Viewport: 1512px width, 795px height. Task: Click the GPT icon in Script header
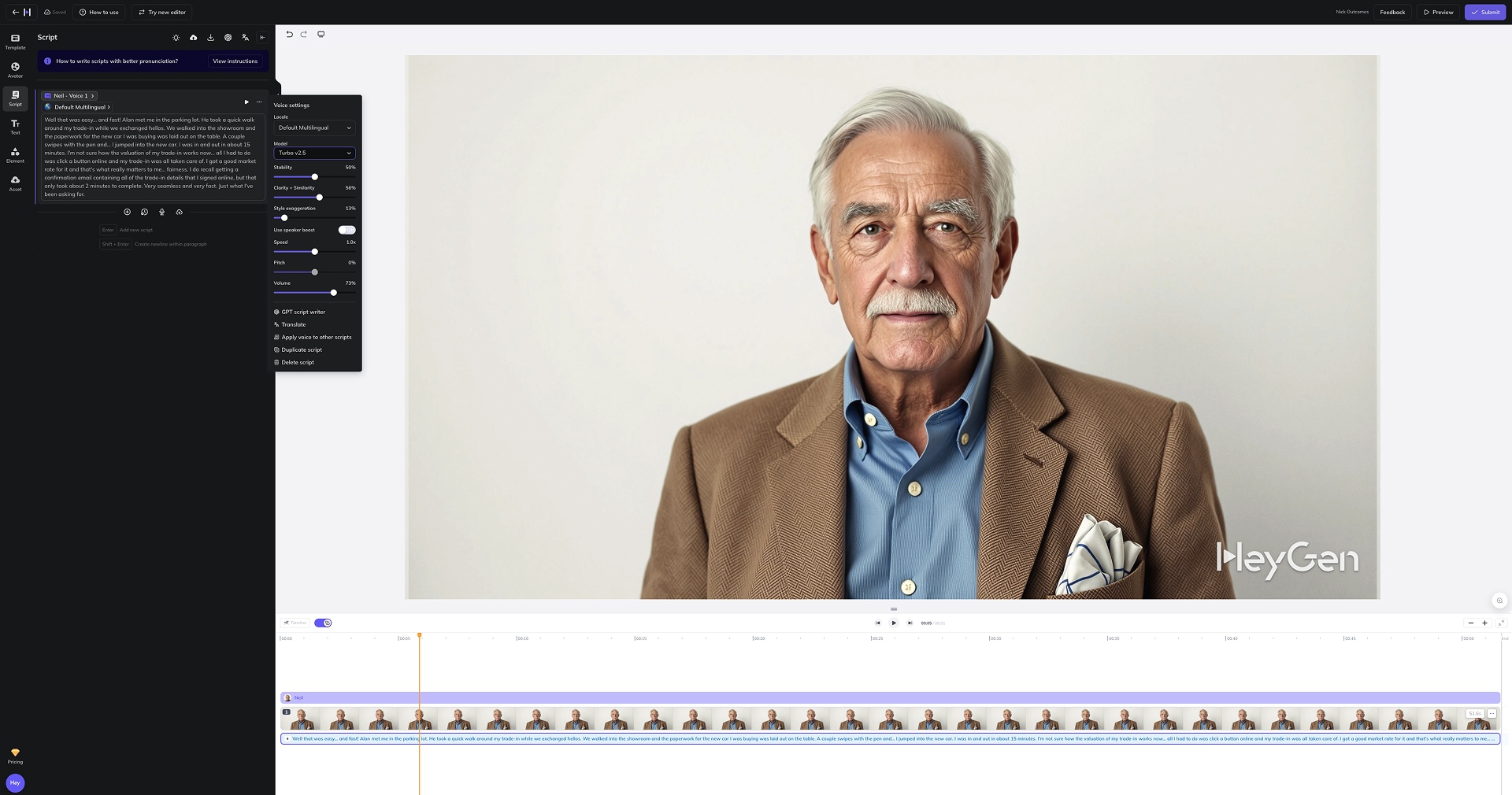pos(228,37)
